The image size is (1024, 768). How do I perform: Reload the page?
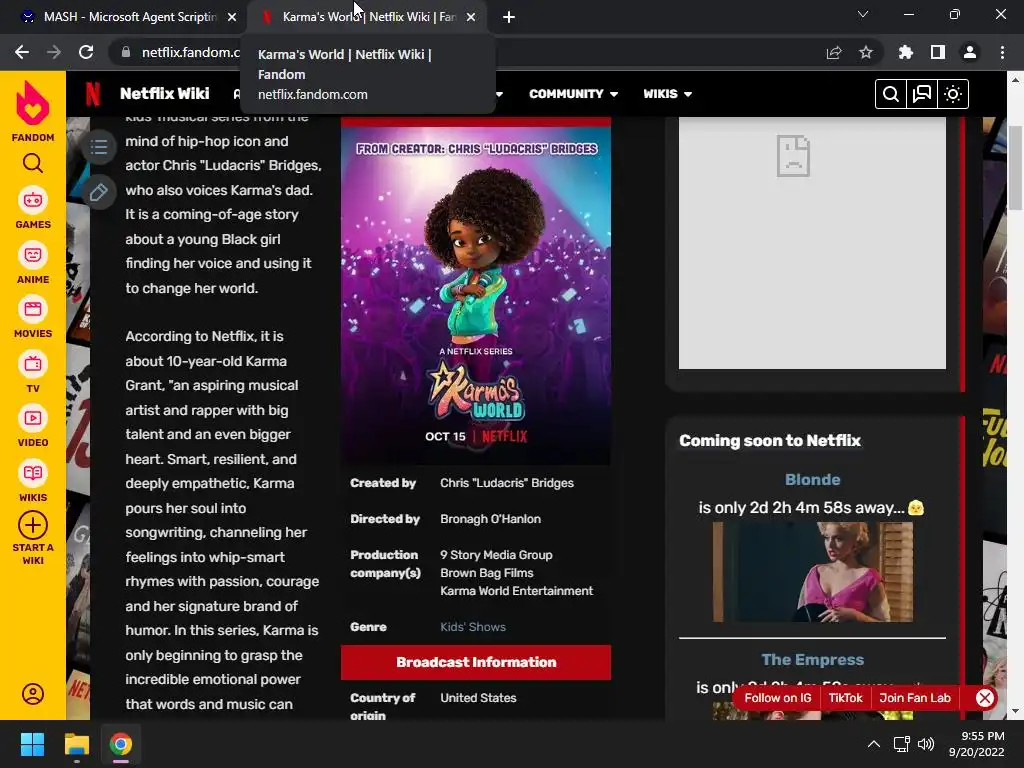[x=86, y=52]
